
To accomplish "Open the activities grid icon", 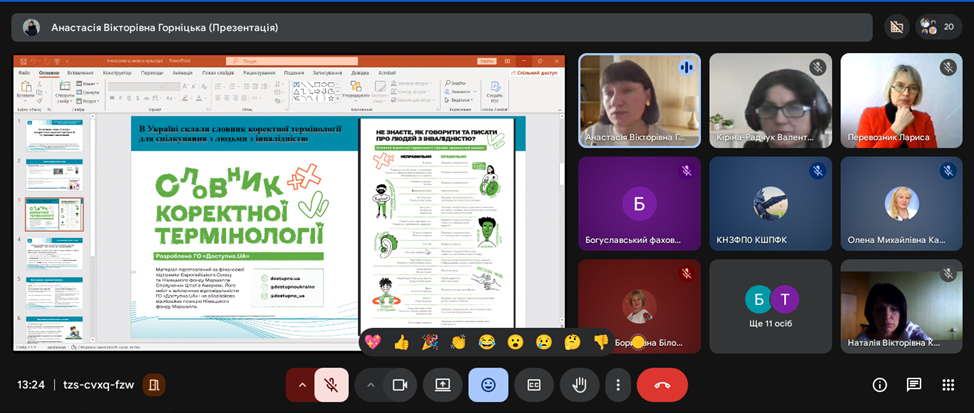I will [x=948, y=385].
